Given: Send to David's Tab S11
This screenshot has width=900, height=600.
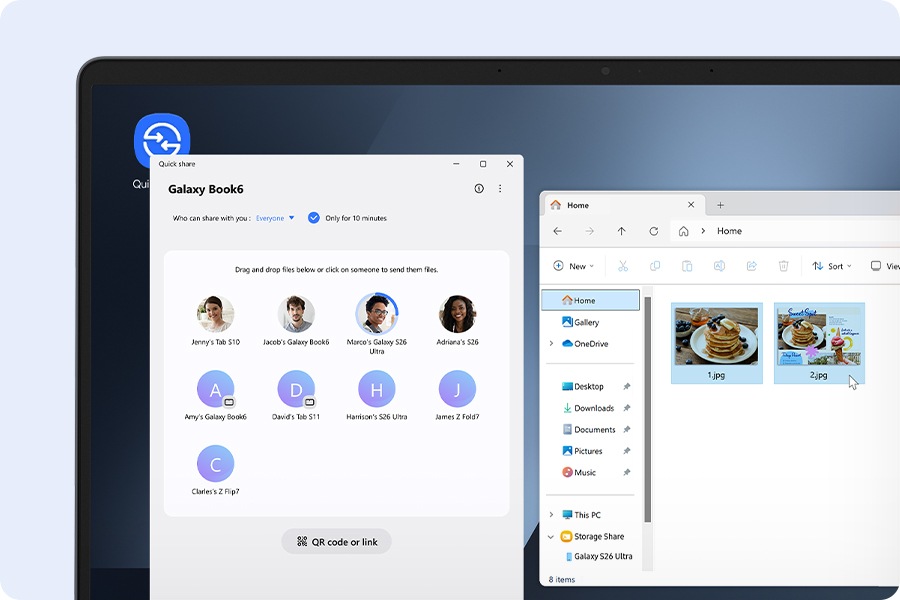Looking at the screenshot, I should pyautogui.click(x=296, y=396).
